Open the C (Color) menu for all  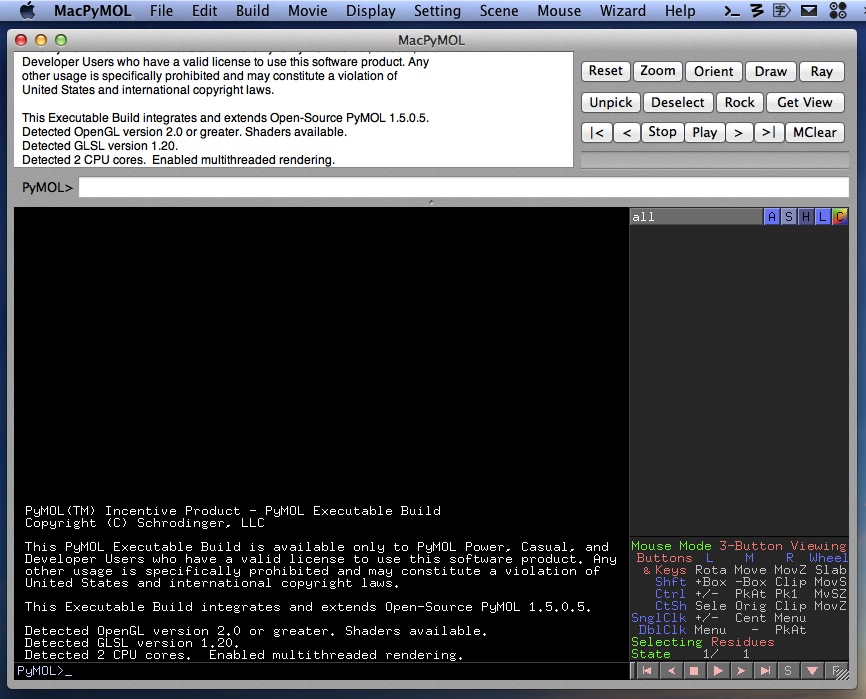tap(839, 217)
